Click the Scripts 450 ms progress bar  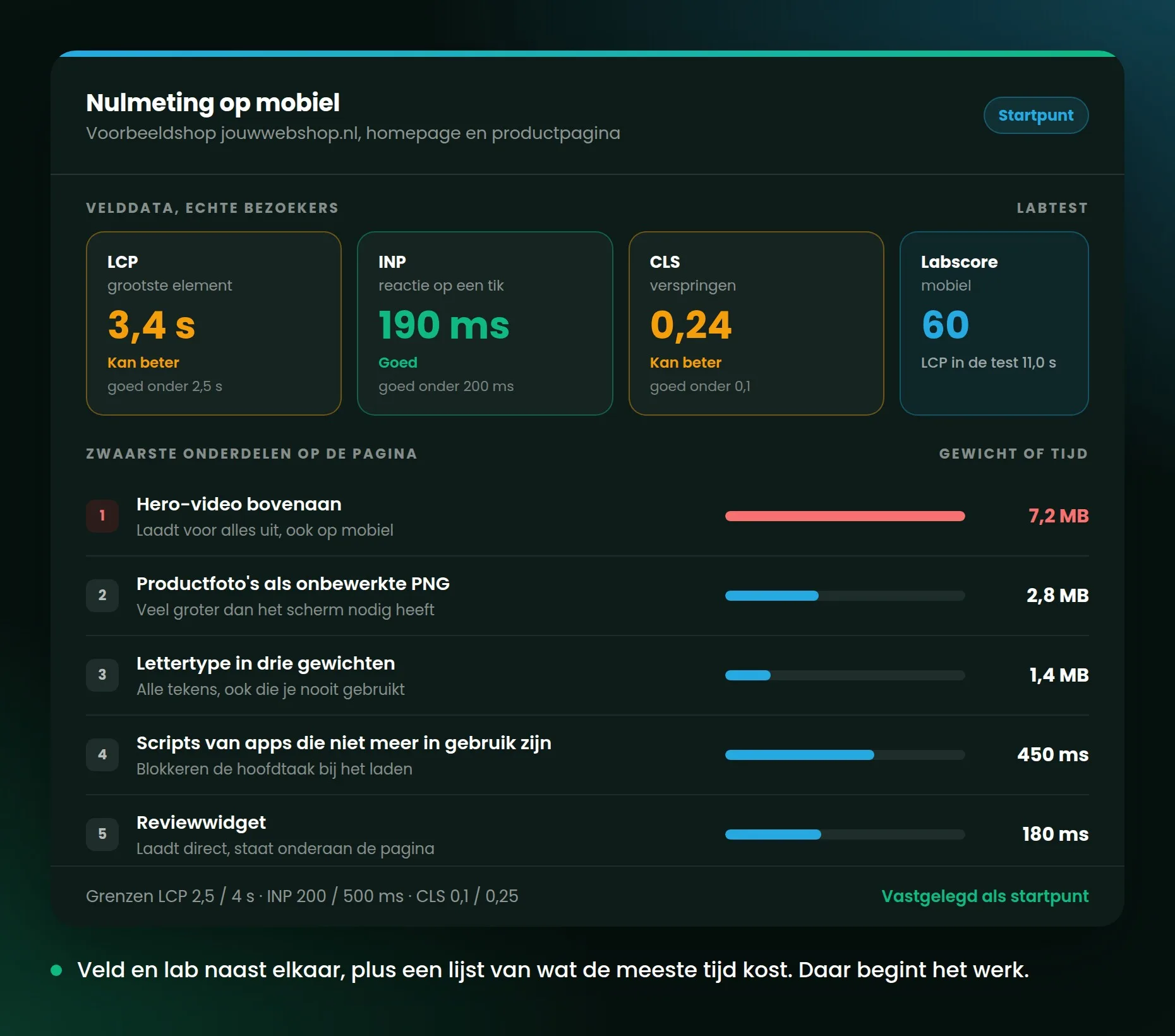click(x=845, y=755)
